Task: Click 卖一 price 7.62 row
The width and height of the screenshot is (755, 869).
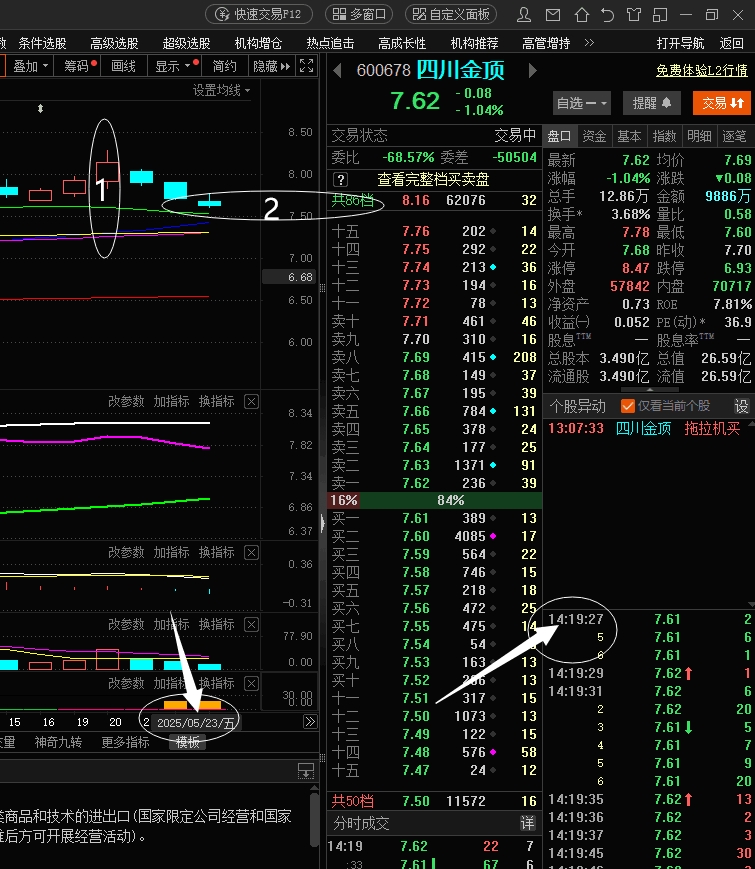Action: coord(435,483)
